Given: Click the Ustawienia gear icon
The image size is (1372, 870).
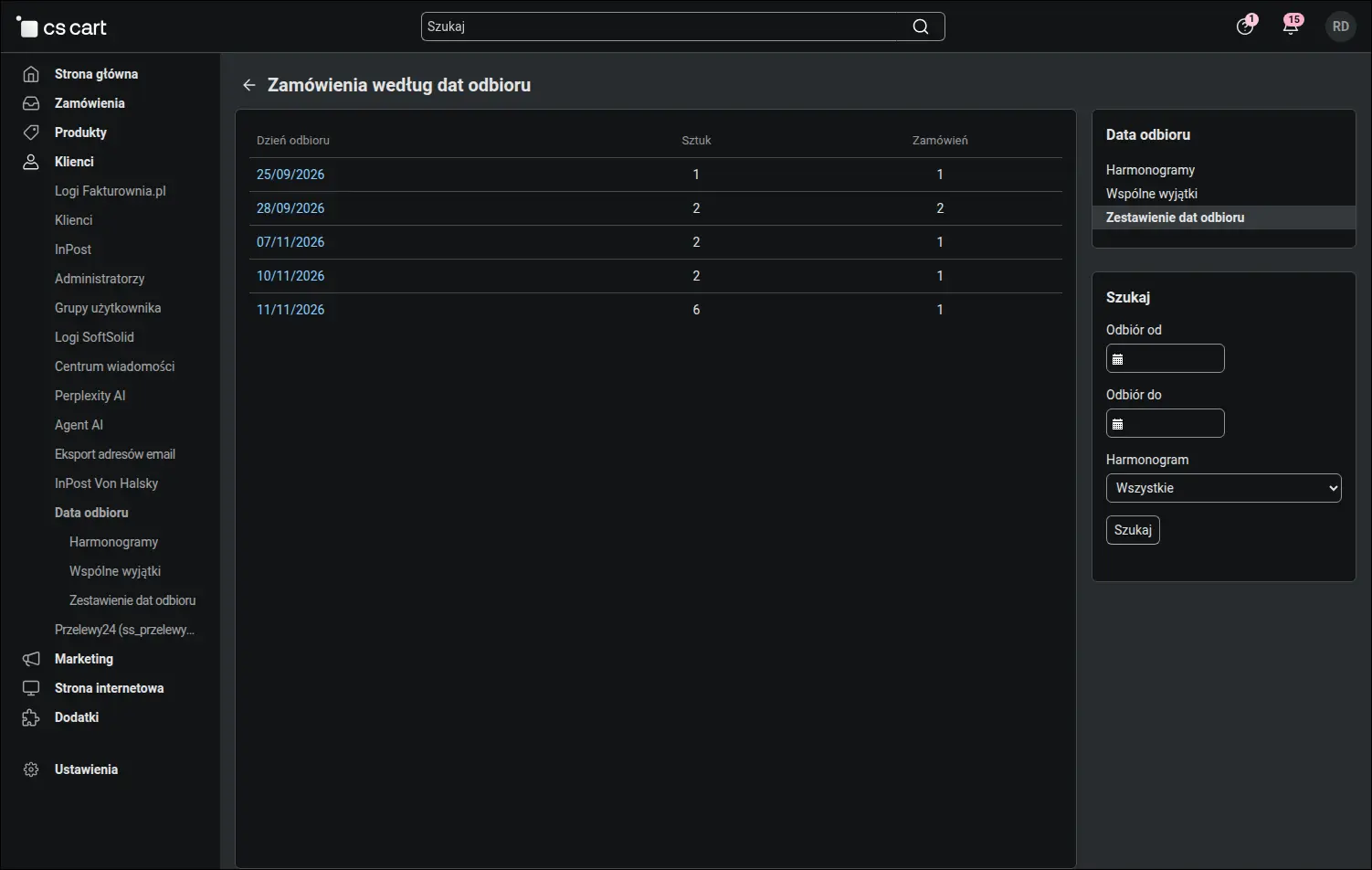Looking at the screenshot, I should [31, 769].
